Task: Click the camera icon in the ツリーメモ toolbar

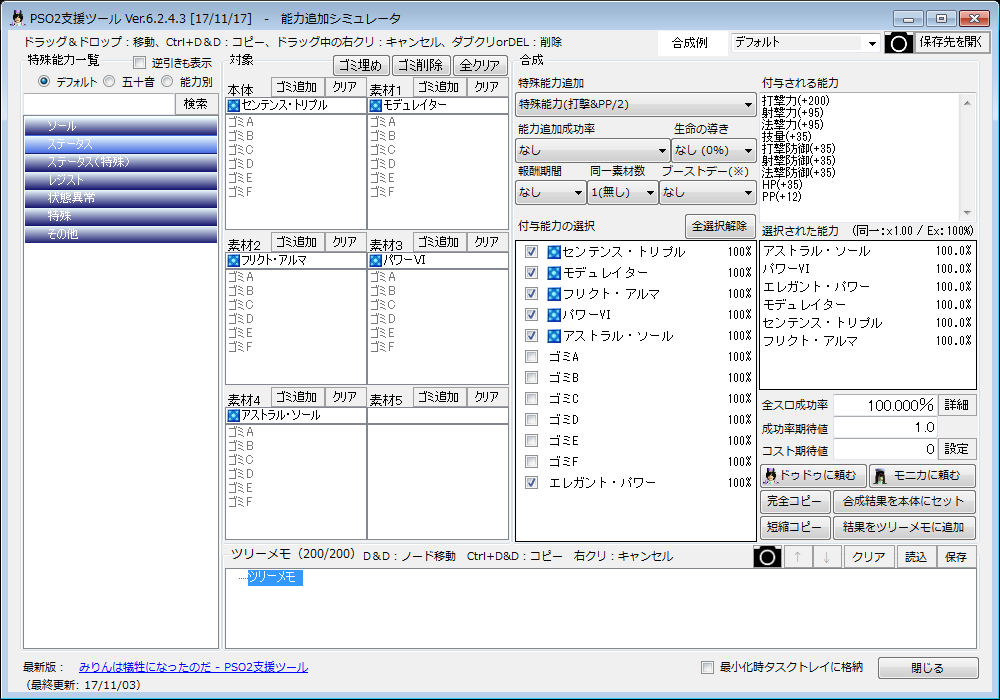Action: coord(767,557)
